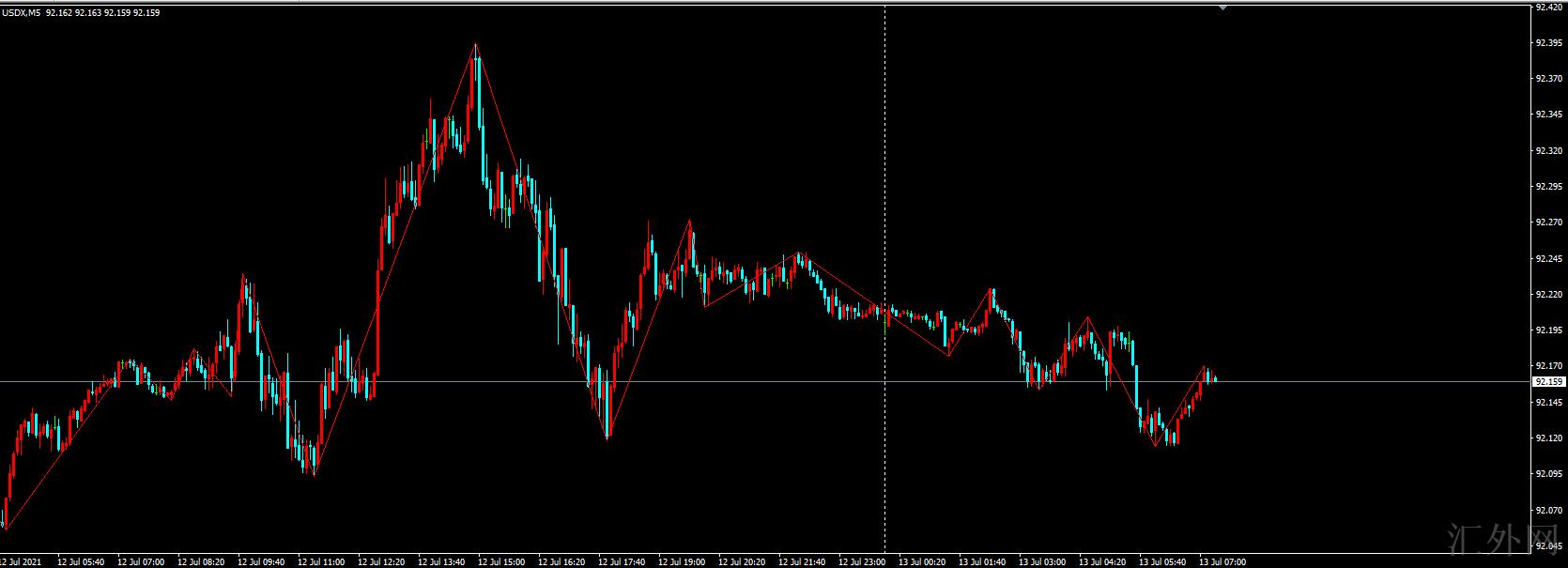Click time axis label 12 Jul 16:20
The height and width of the screenshot is (568, 1568).
click(x=561, y=561)
